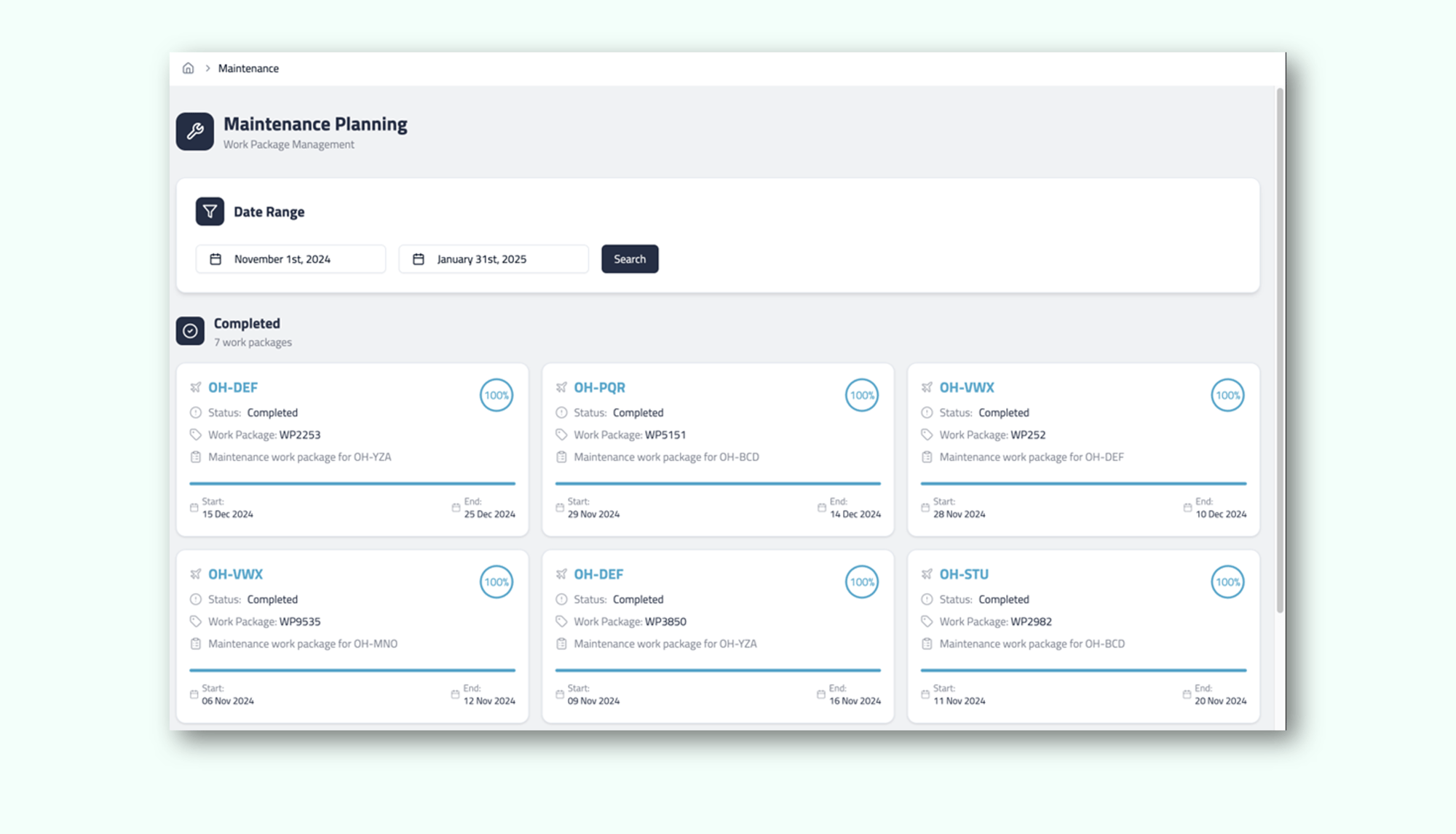Click the wrench Maintenance Planning icon
Viewport: 1456px width, 834px height.
coord(194,131)
